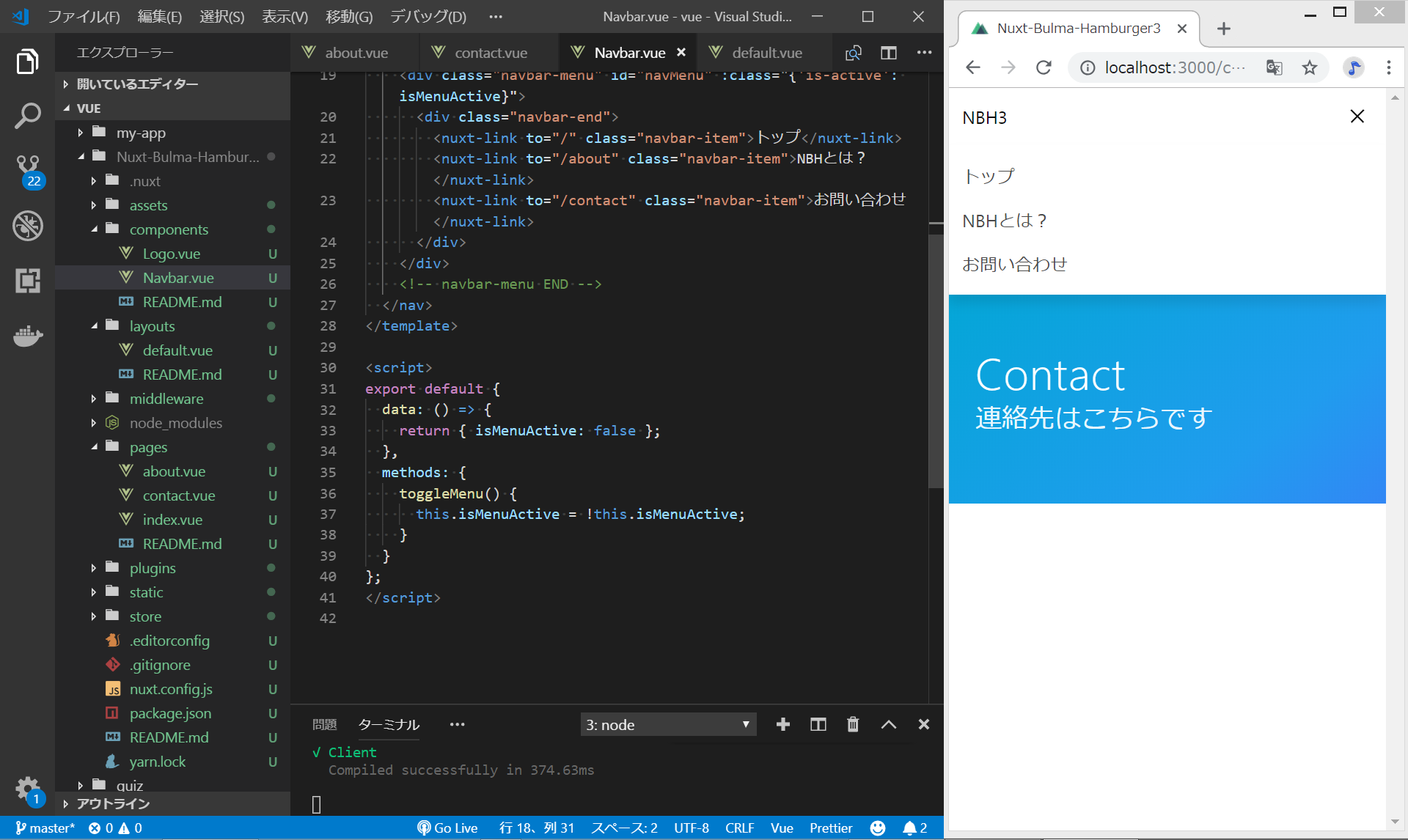Start Go Live server from status bar

[447, 828]
